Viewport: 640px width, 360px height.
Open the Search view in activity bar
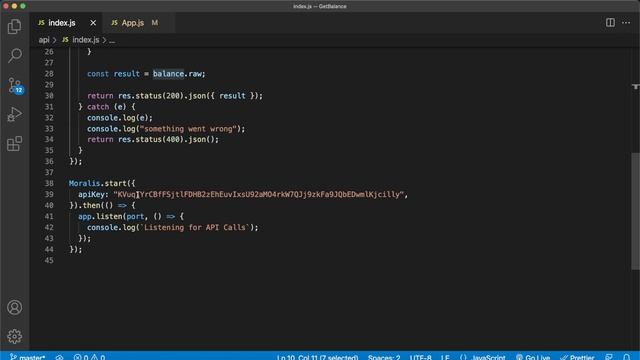tap(15, 55)
